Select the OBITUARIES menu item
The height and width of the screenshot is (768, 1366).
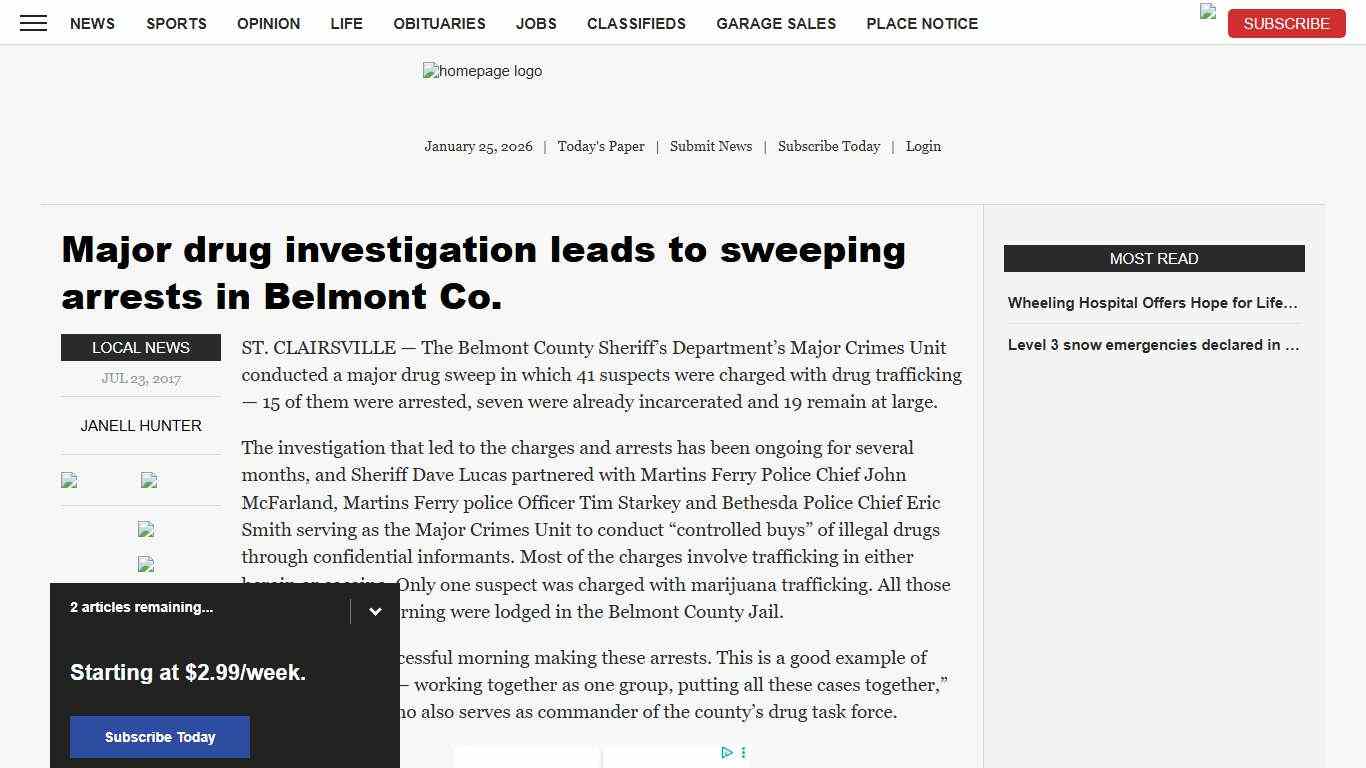point(438,23)
